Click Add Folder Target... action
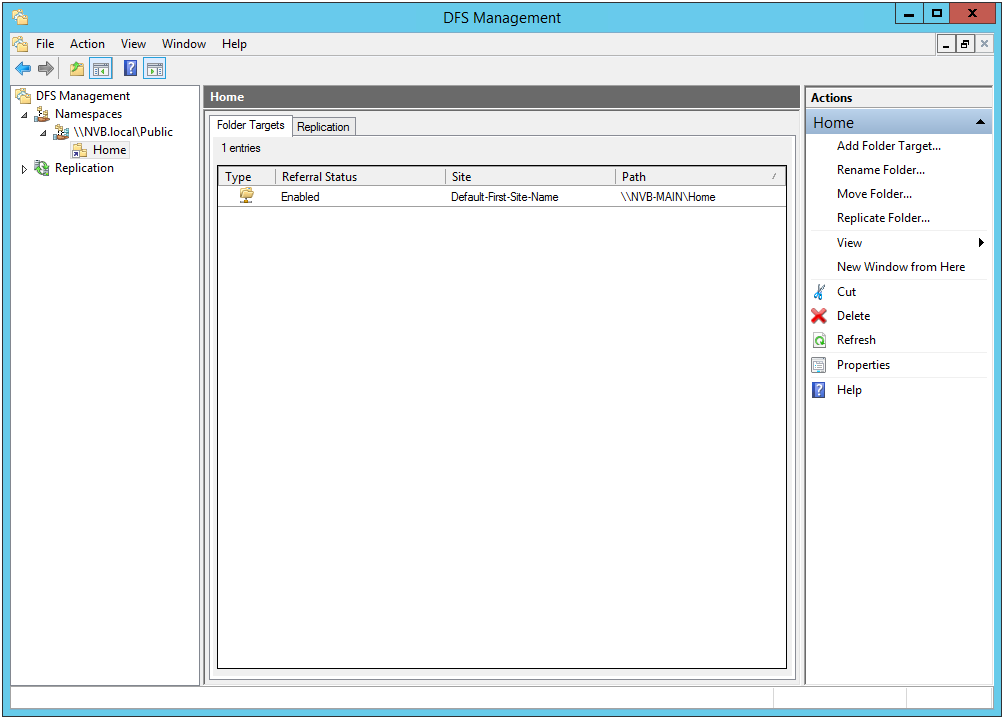The height and width of the screenshot is (719, 1005). coord(888,145)
